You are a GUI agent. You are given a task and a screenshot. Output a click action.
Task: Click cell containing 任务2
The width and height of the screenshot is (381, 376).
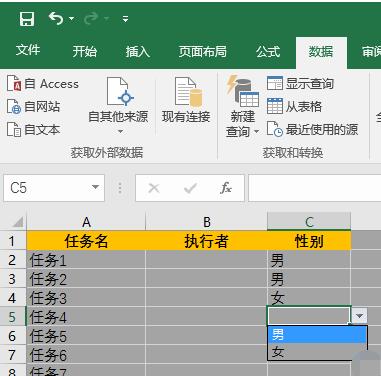(86, 279)
